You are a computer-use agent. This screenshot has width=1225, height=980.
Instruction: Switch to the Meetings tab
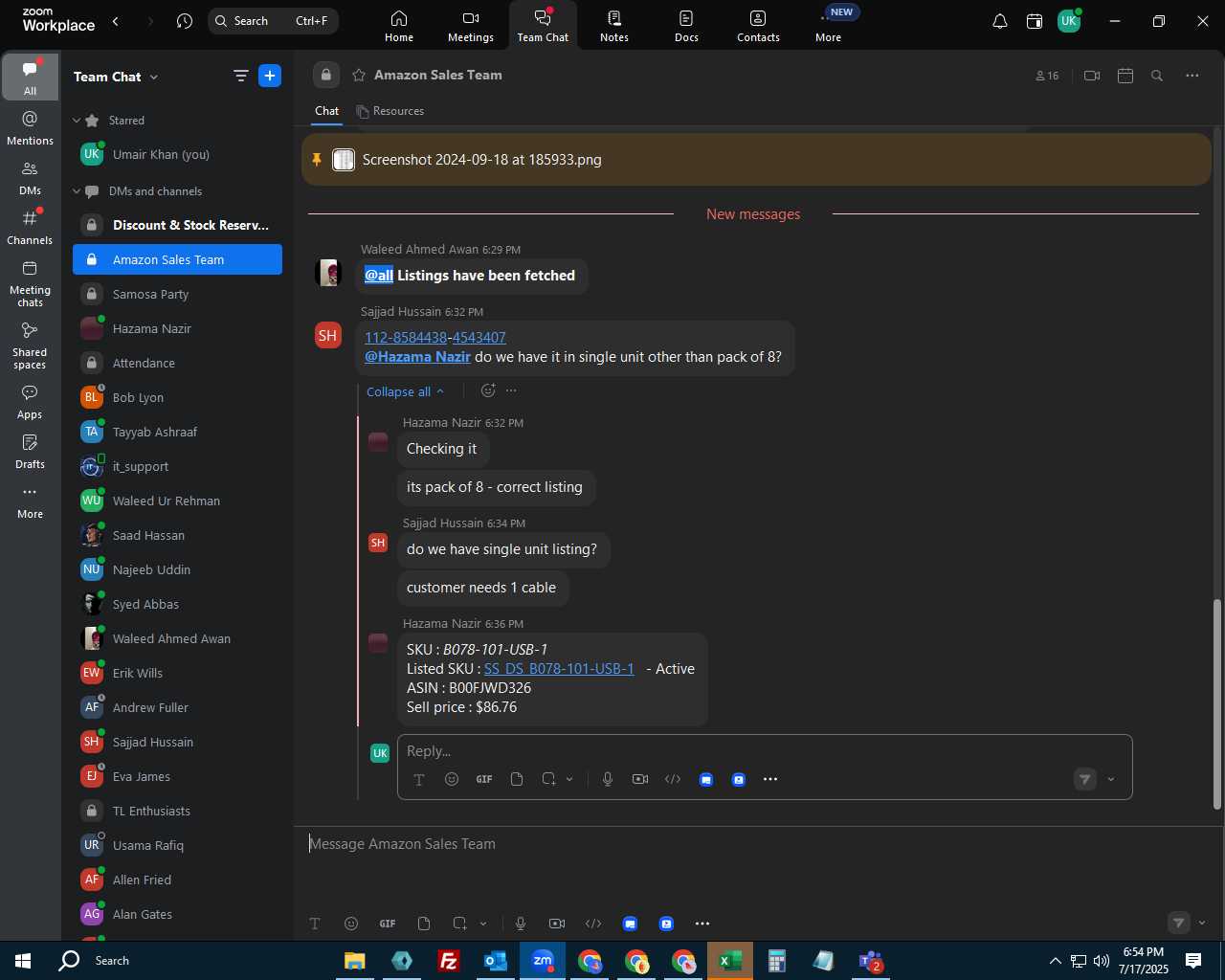pos(471,26)
